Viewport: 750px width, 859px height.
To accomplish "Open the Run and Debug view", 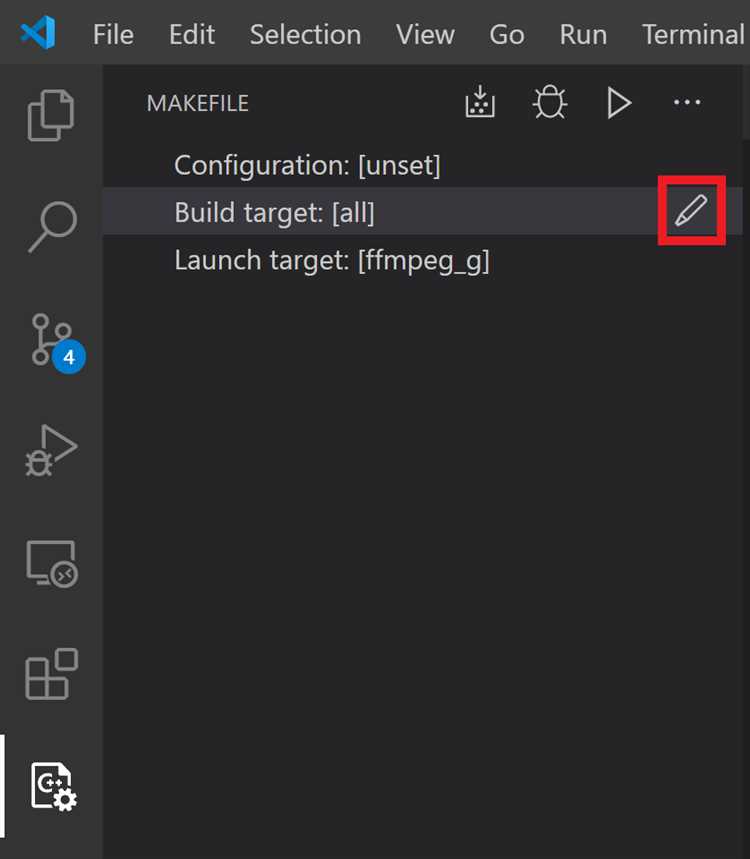I will [50, 451].
